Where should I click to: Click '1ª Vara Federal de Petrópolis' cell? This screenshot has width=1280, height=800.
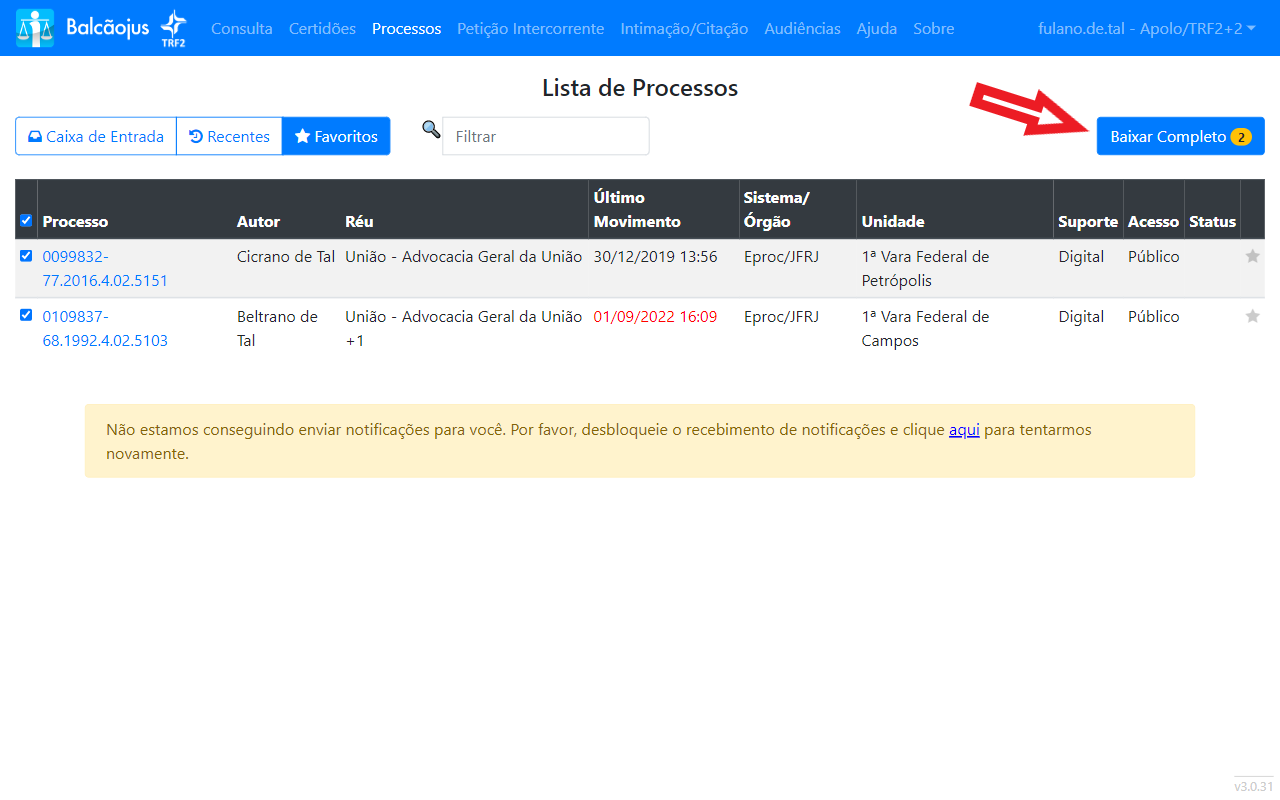[925, 269]
